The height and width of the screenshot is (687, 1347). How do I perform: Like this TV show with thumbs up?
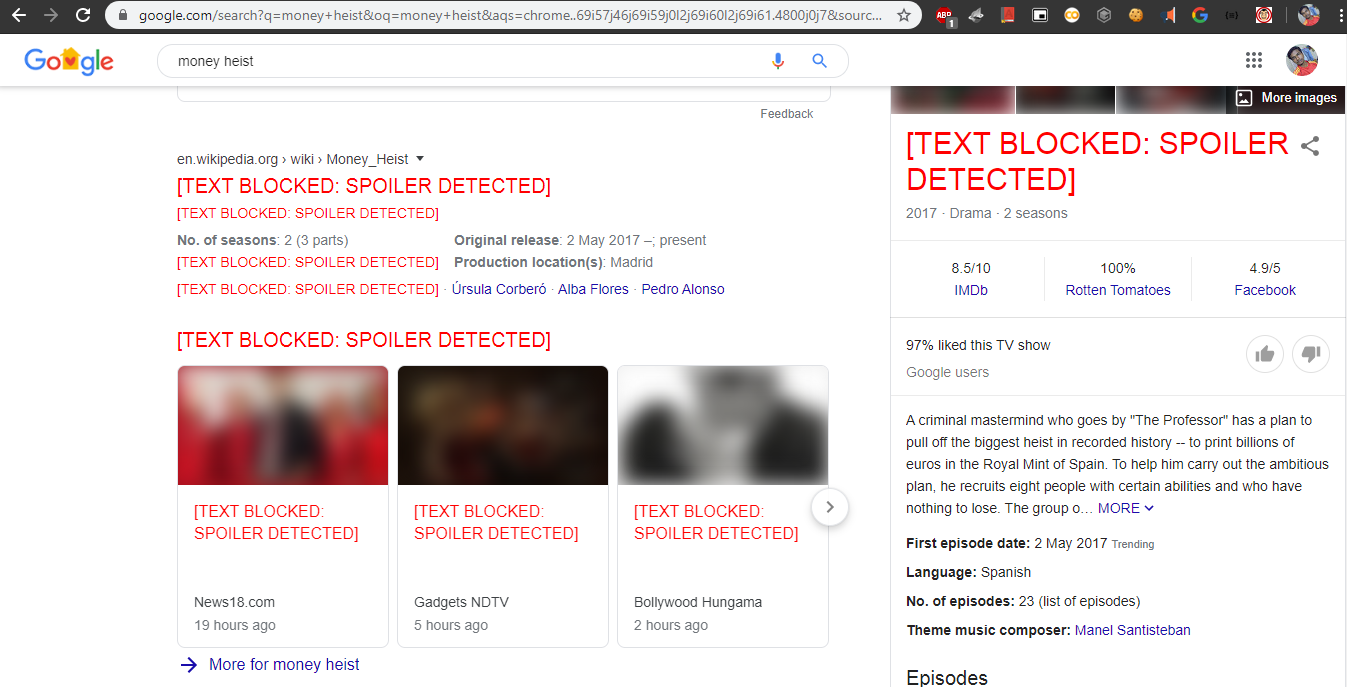1265,354
